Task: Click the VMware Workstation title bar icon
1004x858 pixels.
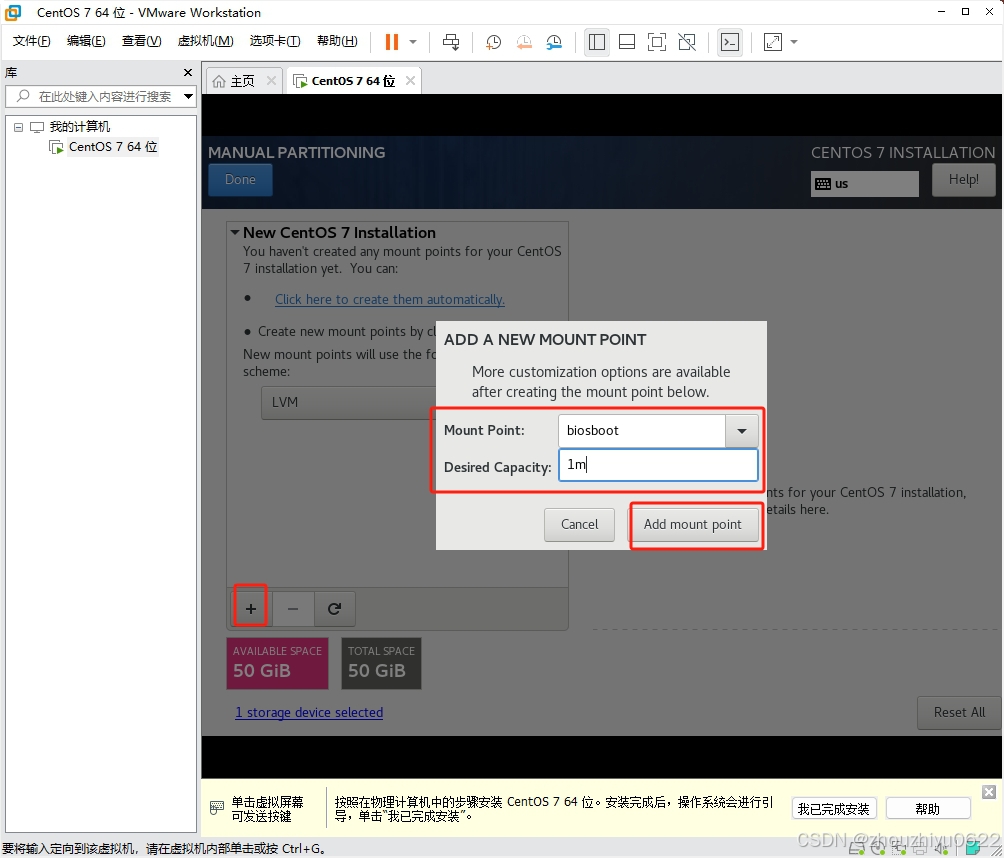Action: pyautogui.click(x=13, y=12)
